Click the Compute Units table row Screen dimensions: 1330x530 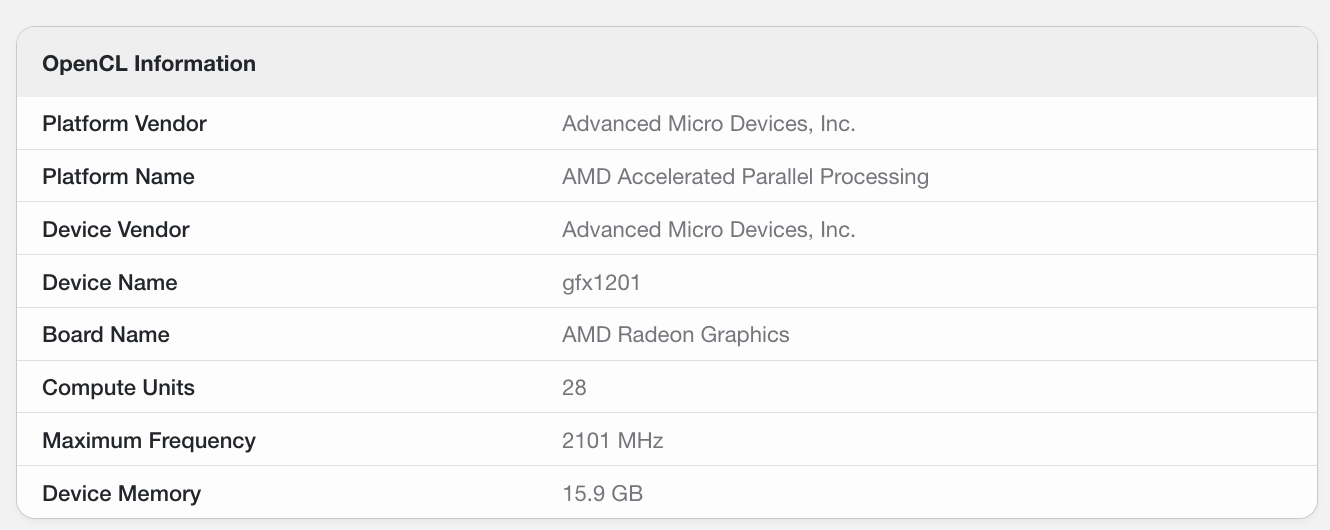click(666, 388)
